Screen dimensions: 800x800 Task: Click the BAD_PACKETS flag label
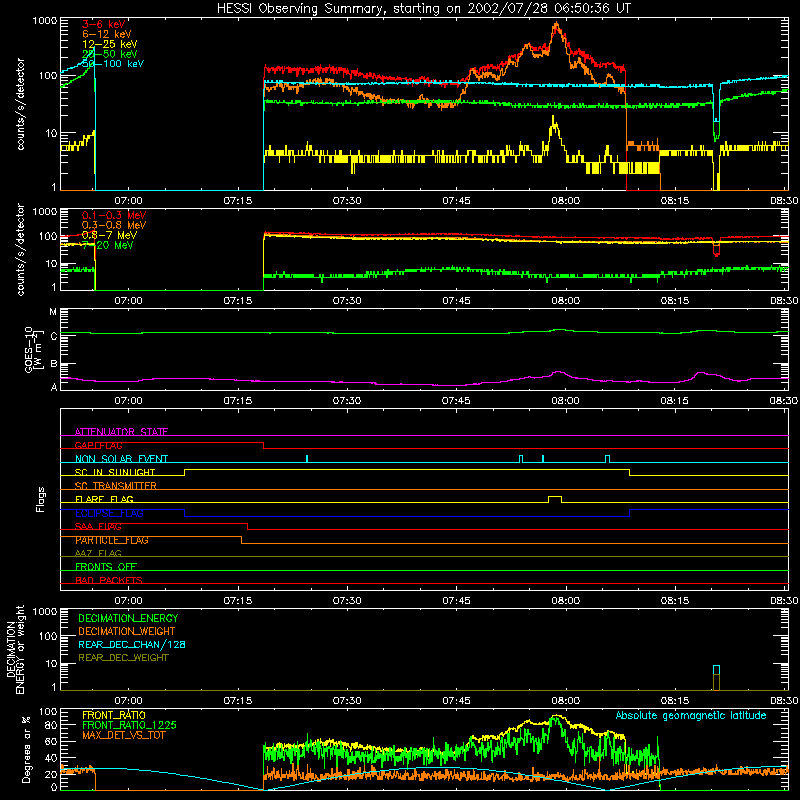(109, 580)
